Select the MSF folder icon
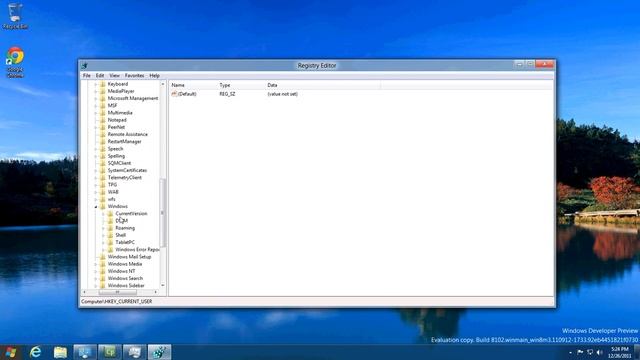 point(103,106)
